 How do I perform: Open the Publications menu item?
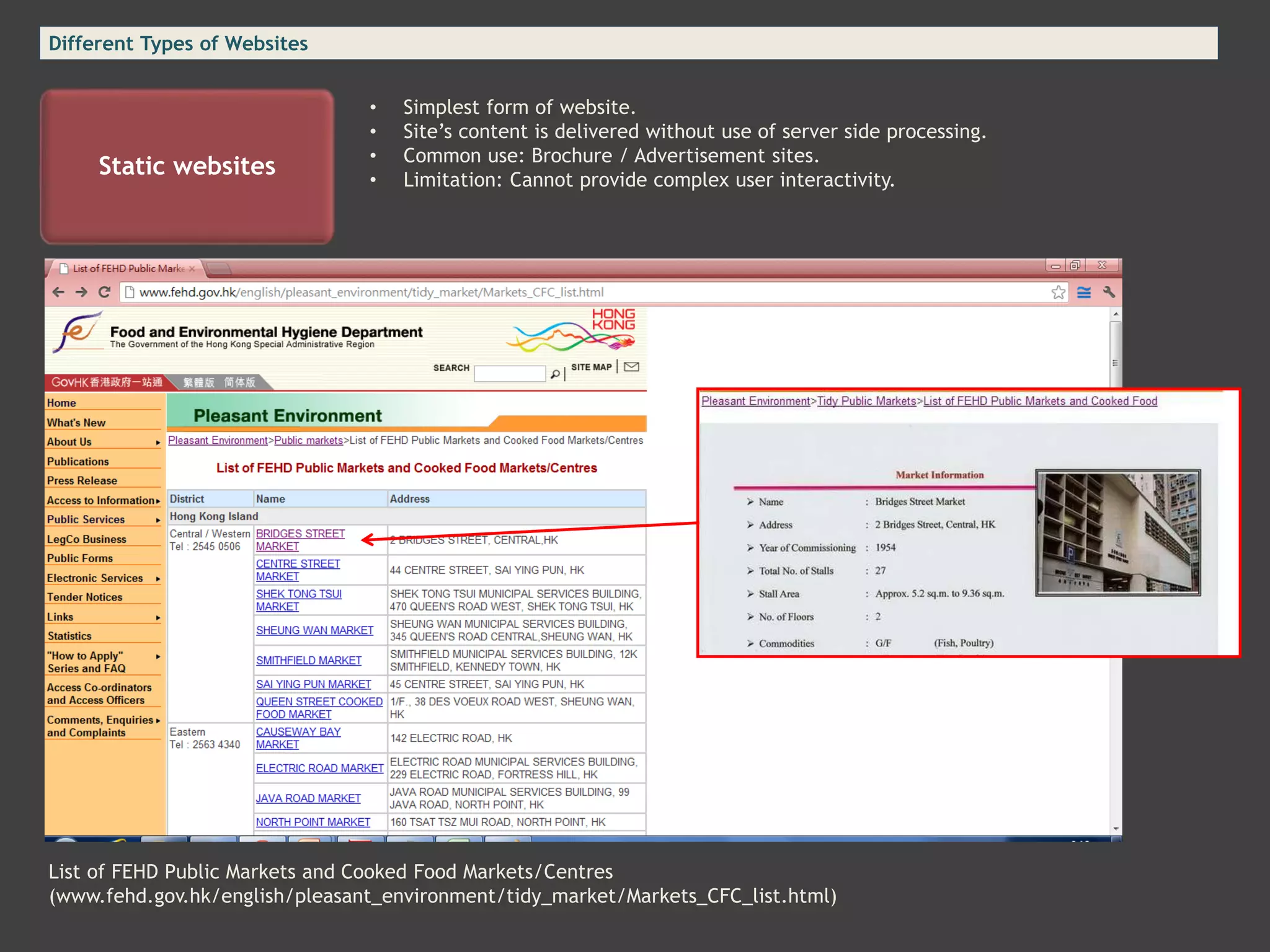(x=78, y=462)
